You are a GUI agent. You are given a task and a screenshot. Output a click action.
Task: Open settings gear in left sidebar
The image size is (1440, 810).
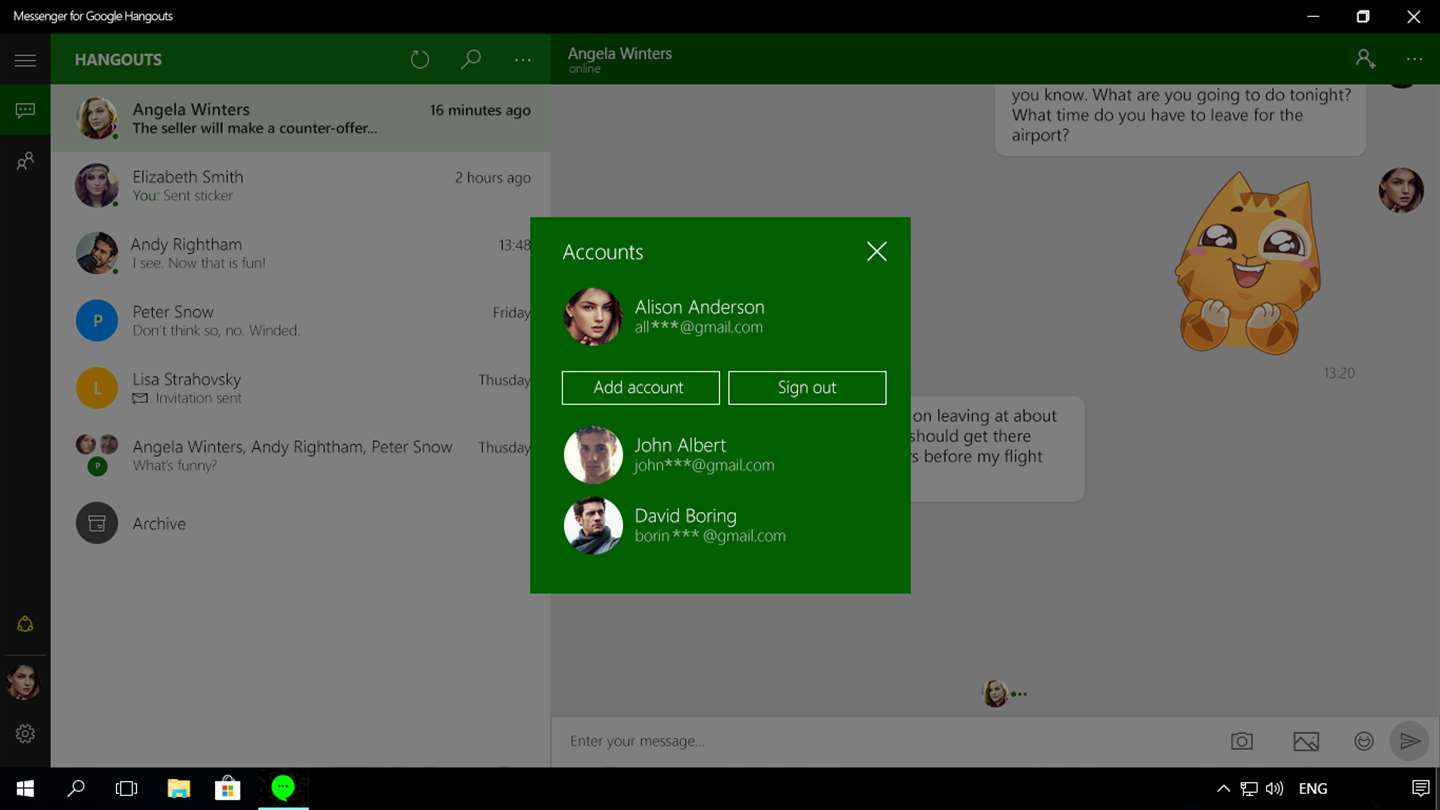[x=25, y=734]
